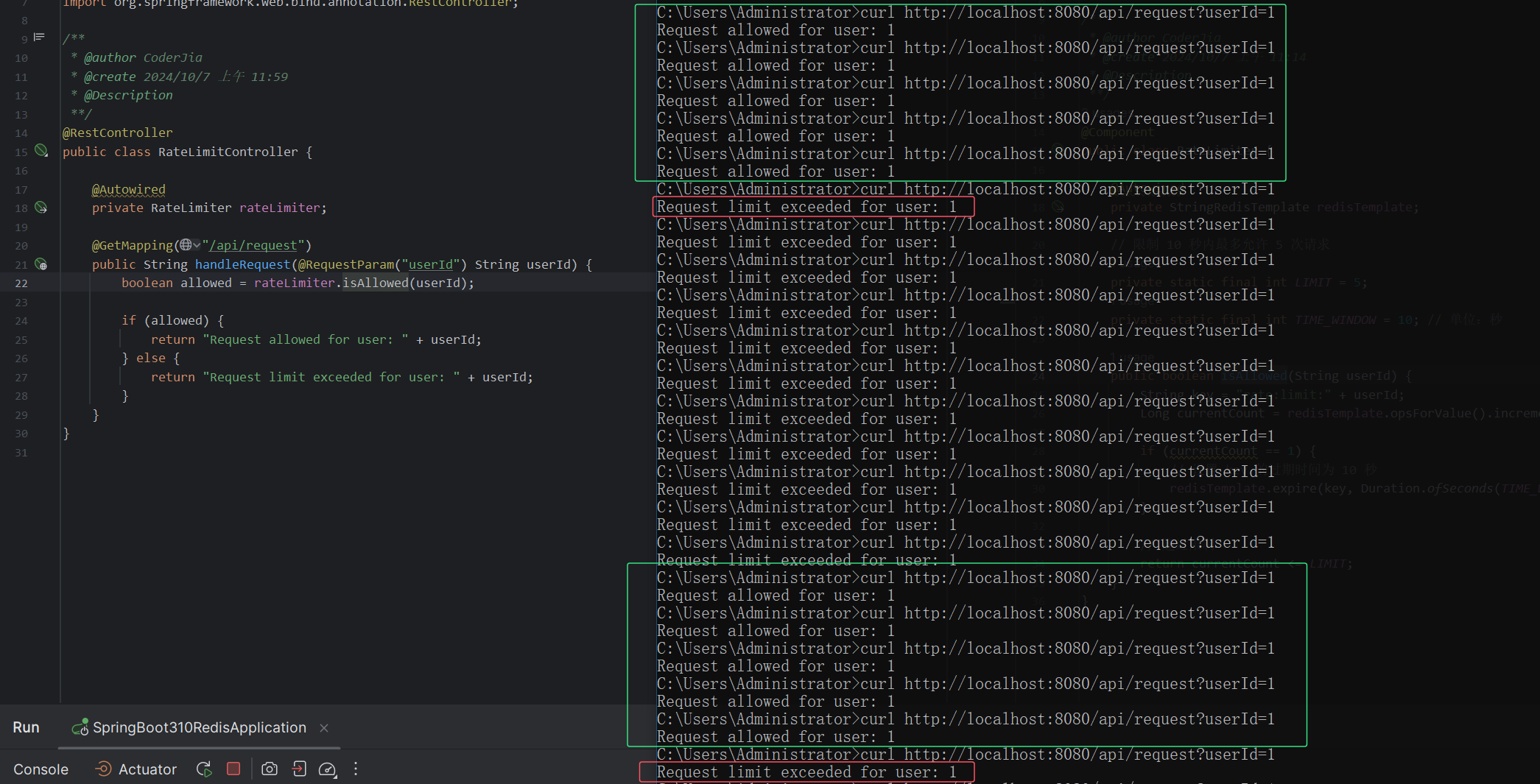1540x784 pixels.
Task: Open the globe URL dropdown in @GetMapping
Action: pyautogui.click(x=190, y=245)
